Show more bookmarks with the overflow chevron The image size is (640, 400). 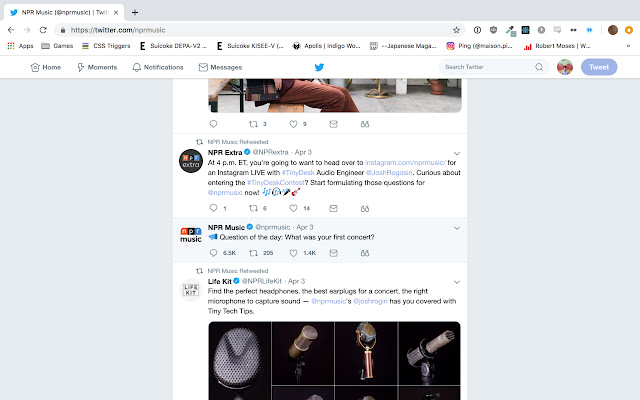pos(628,46)
